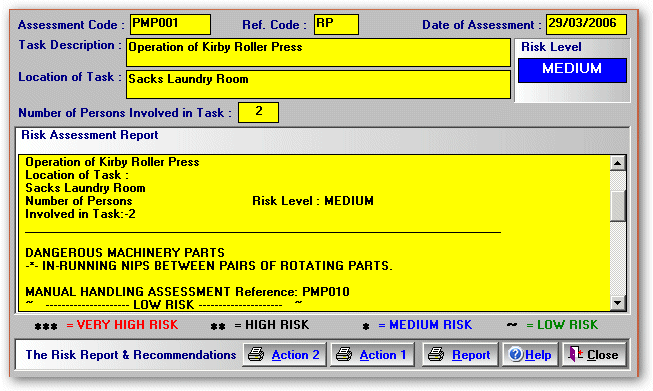This screenshot has width=653, height=391.
Task: Open the Action 2 recommendations
Action: pyautogui.click(x=284, y=355)
